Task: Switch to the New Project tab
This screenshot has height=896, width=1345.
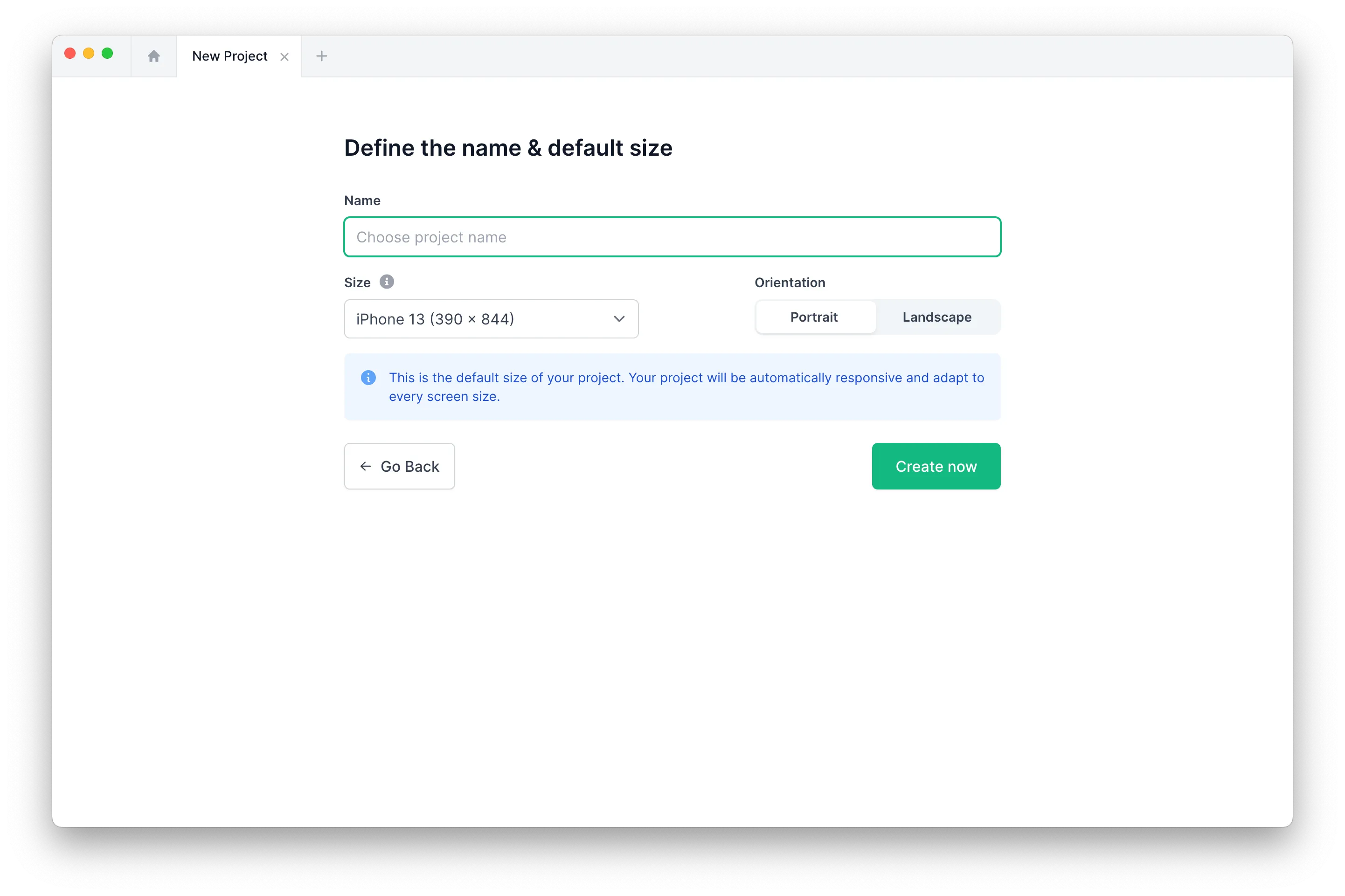Action: [230, 56]
